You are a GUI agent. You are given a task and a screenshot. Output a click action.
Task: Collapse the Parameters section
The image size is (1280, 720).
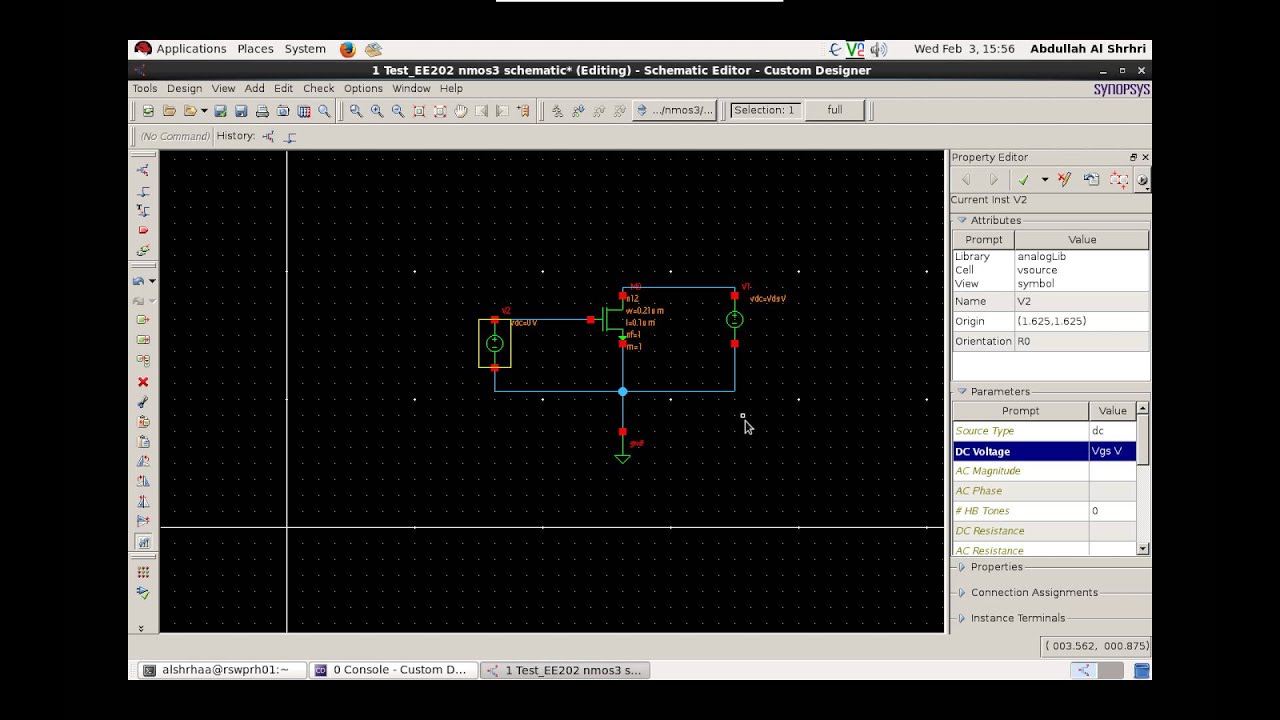962,391
